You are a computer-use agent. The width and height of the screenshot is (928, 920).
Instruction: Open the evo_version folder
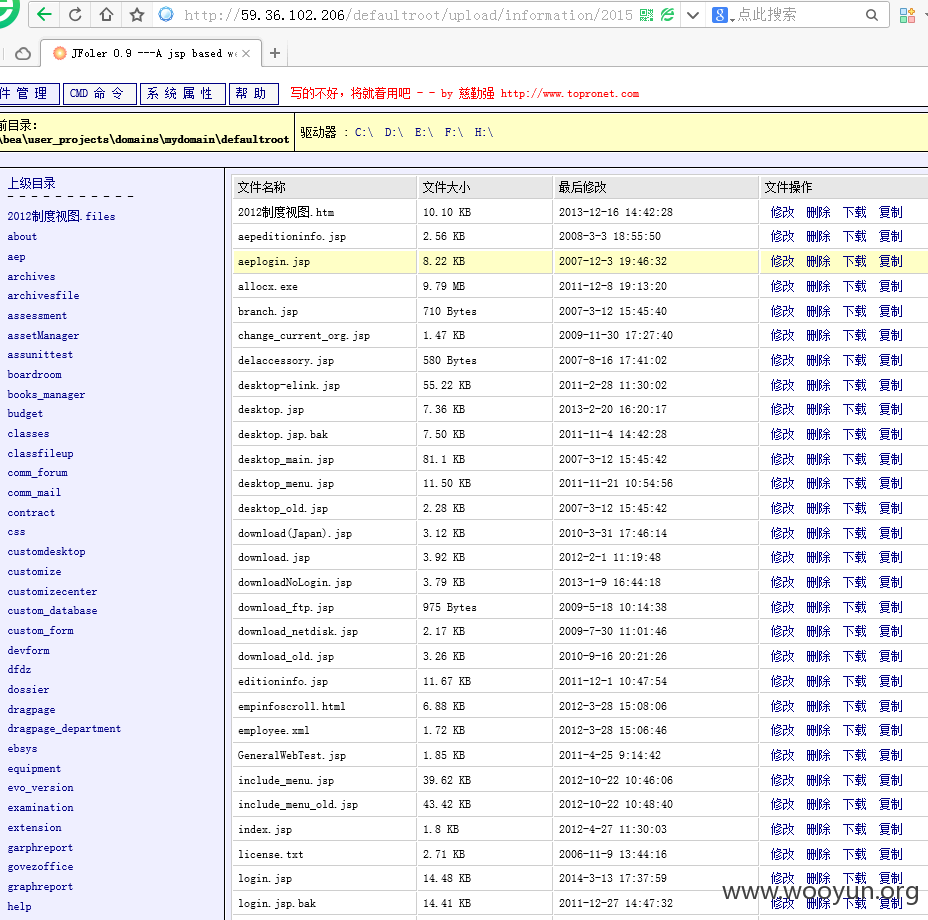(x=40, y=787)
